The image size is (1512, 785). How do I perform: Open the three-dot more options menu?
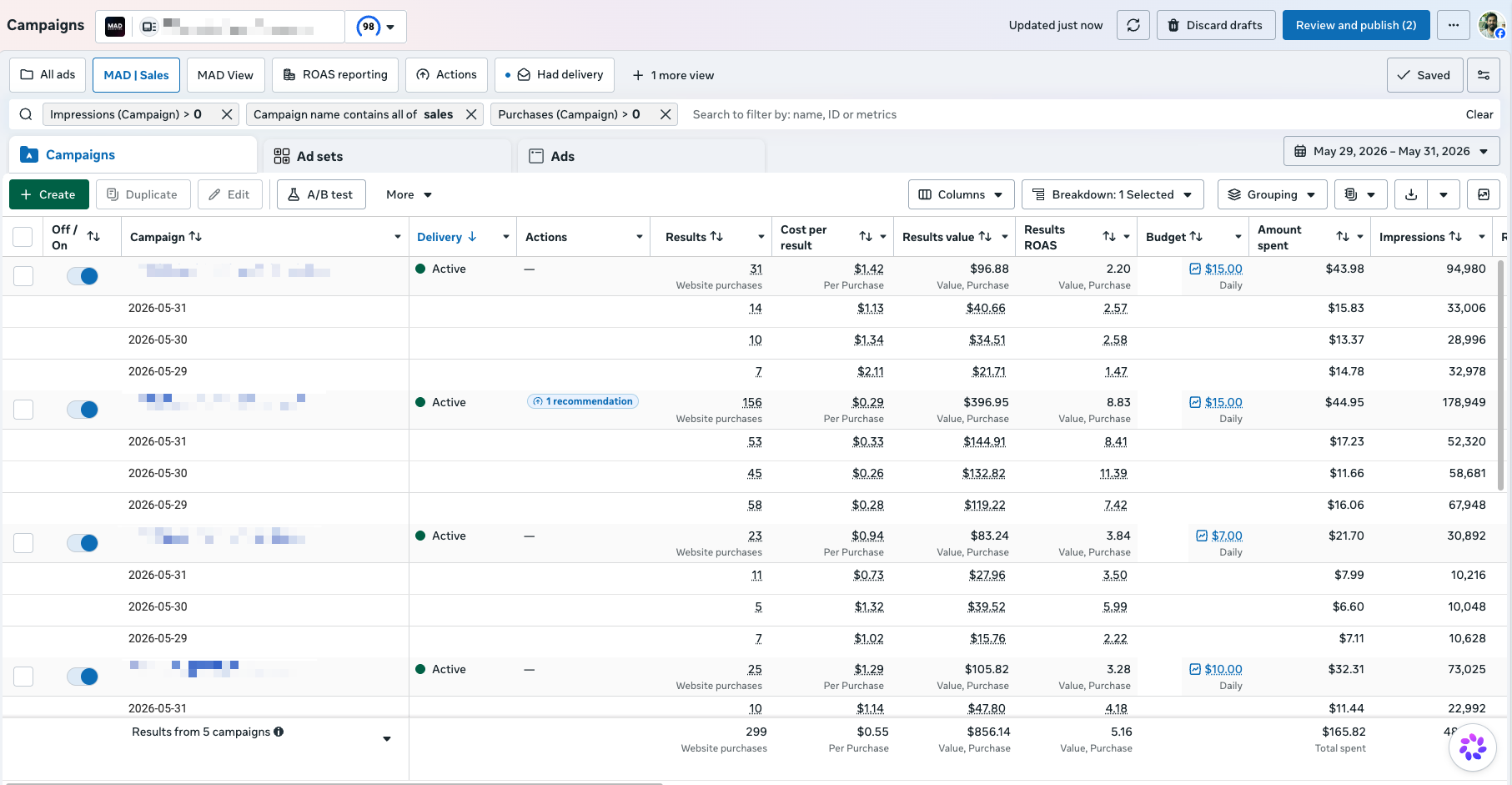[x=1454, y=25]
